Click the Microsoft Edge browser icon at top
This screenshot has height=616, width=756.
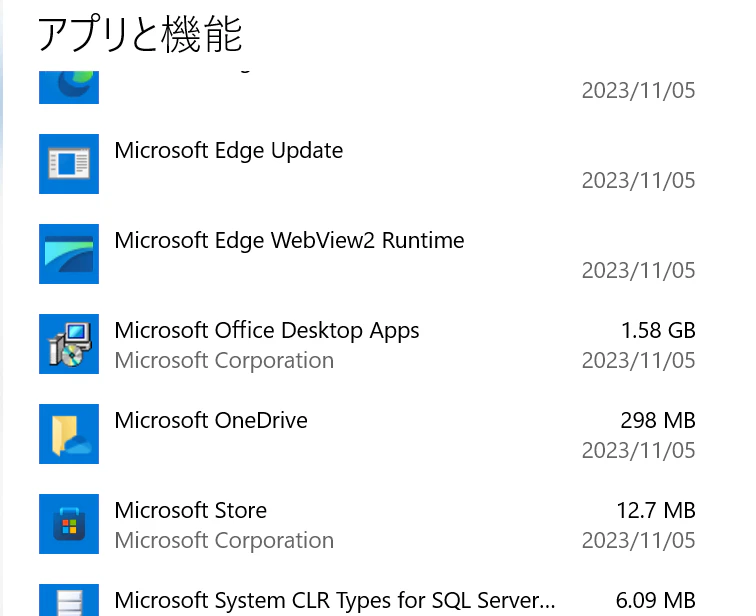coord(69,87)
